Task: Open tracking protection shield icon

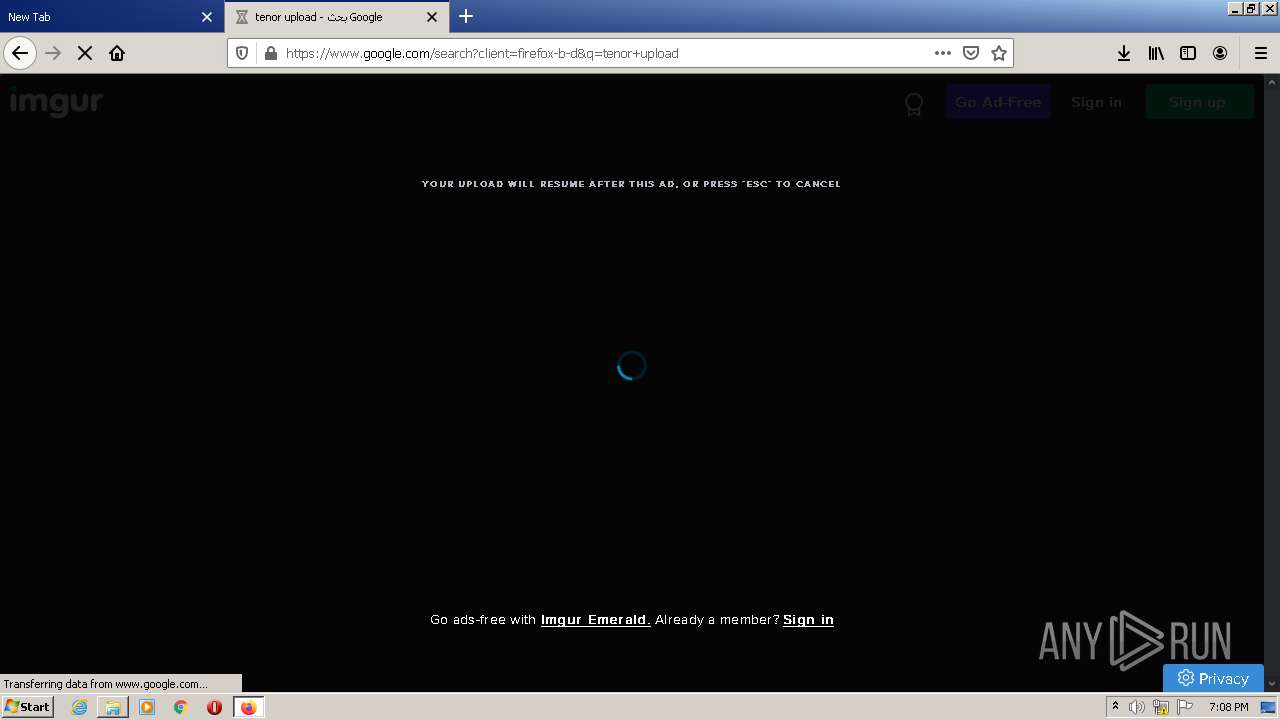Action: (242, 53)
